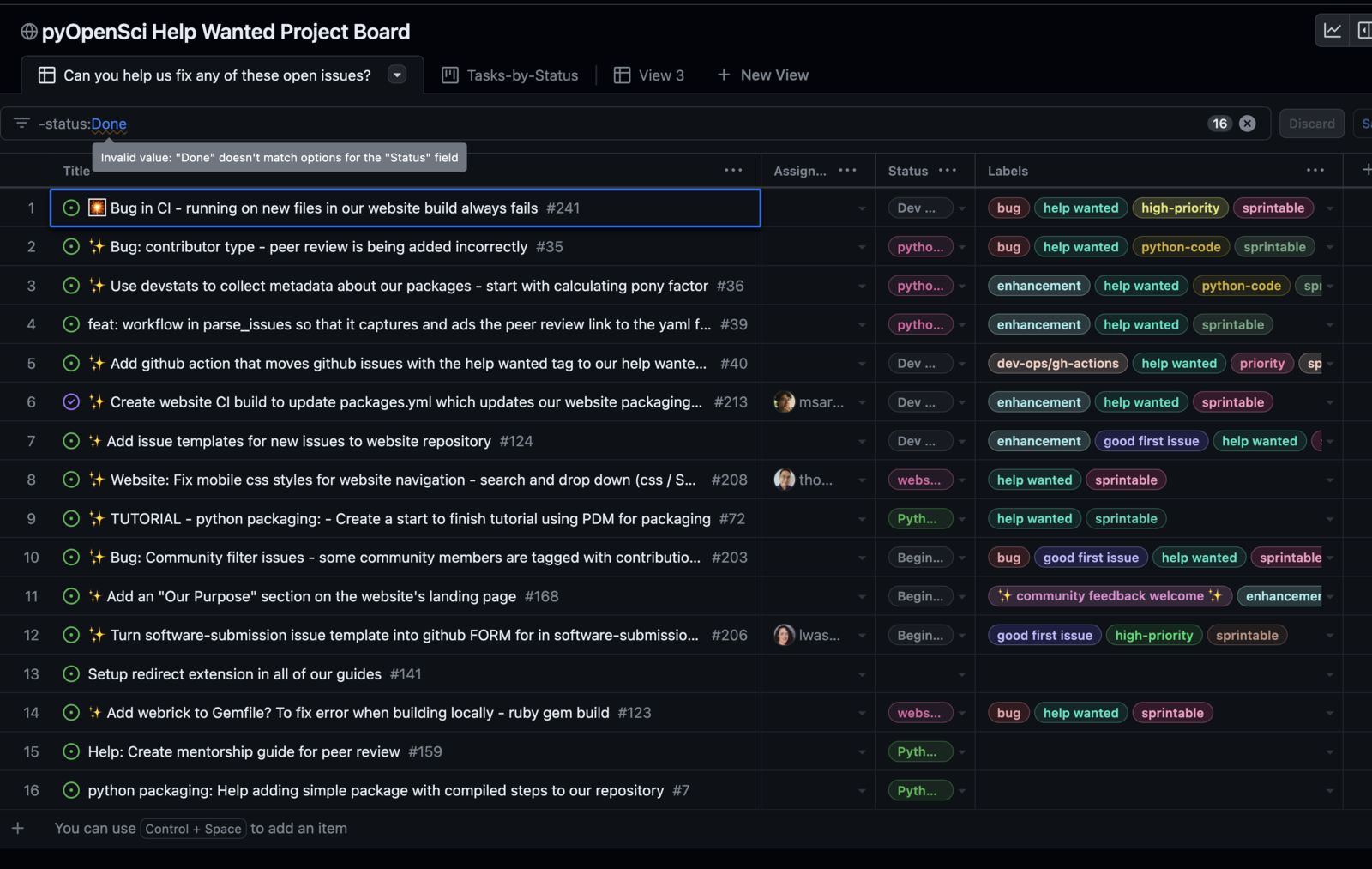Image resolution: width=1372 pixels, height=869 pixels.
Task: Switch to the View 3 tab
Action: pos(649,75)
